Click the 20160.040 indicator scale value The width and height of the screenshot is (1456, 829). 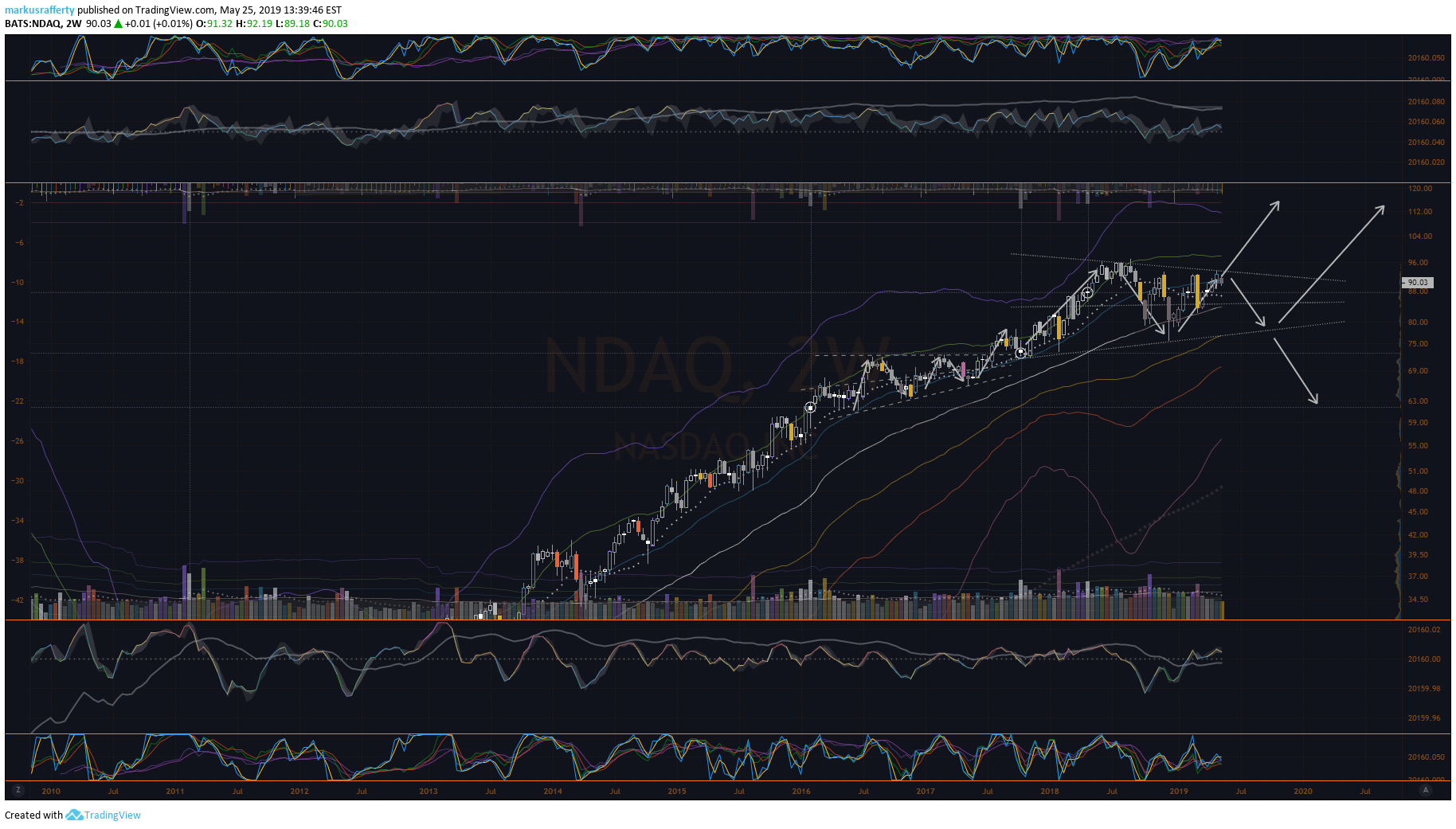pos(1426,142)
